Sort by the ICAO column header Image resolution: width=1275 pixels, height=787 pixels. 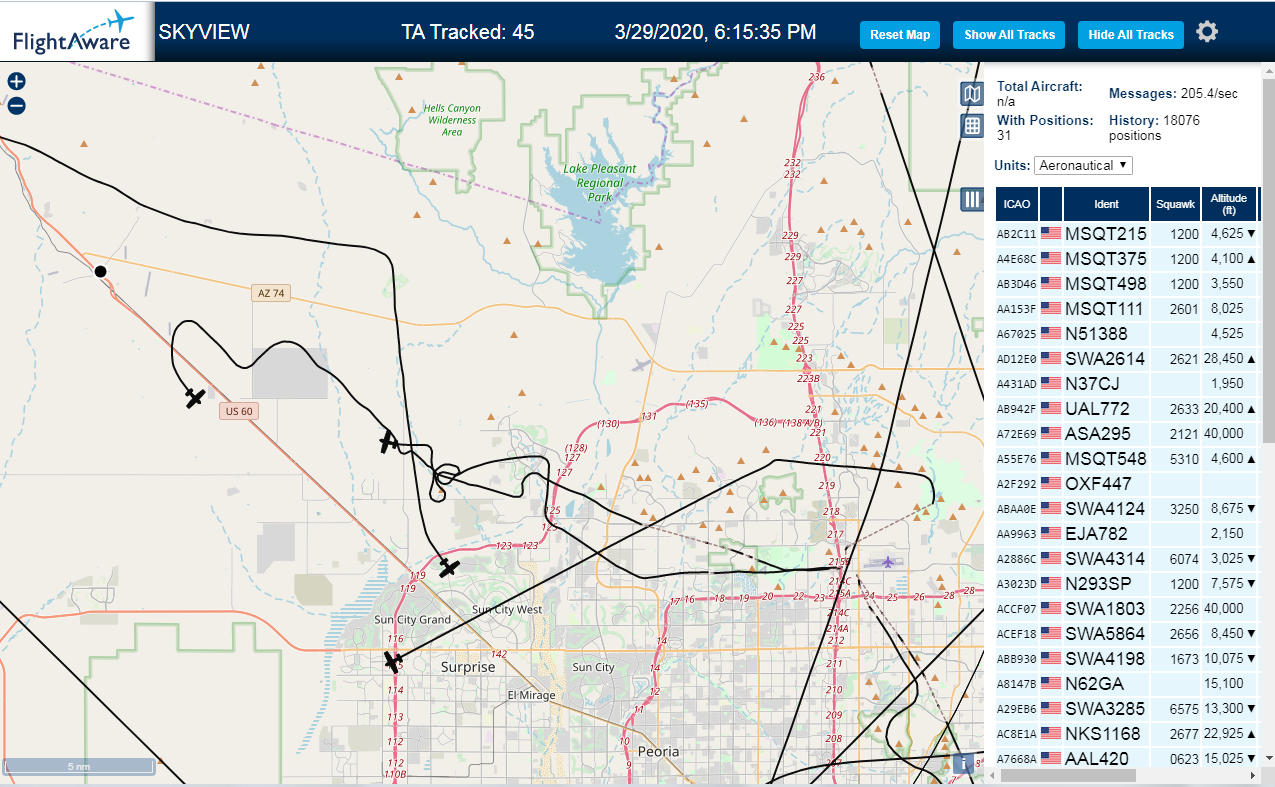click(x=1017, y=204)
